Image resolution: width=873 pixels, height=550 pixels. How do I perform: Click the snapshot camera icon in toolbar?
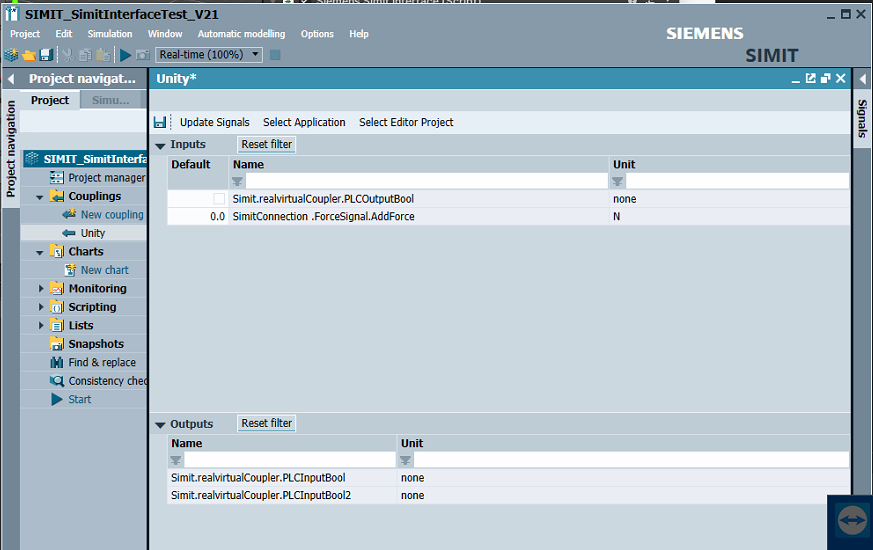point(143,55)
